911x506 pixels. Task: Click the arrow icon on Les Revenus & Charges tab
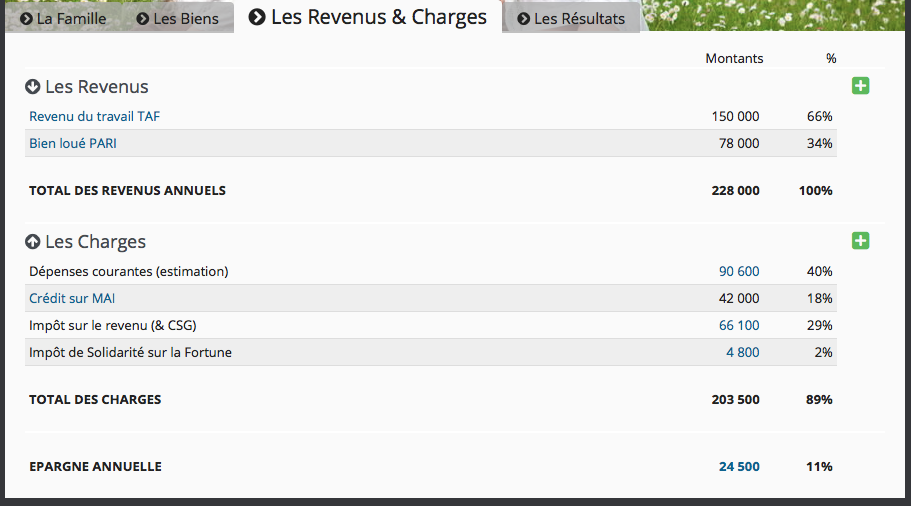pyautogui.click(x=257, y=17)
